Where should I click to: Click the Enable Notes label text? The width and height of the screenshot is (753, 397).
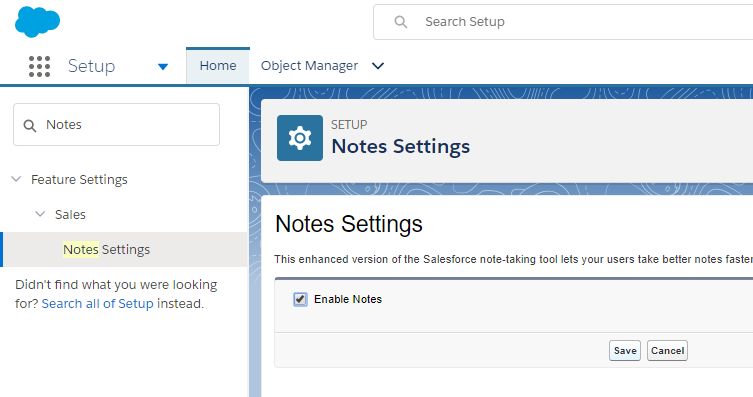pyautogui.click(x=348, y=299)
